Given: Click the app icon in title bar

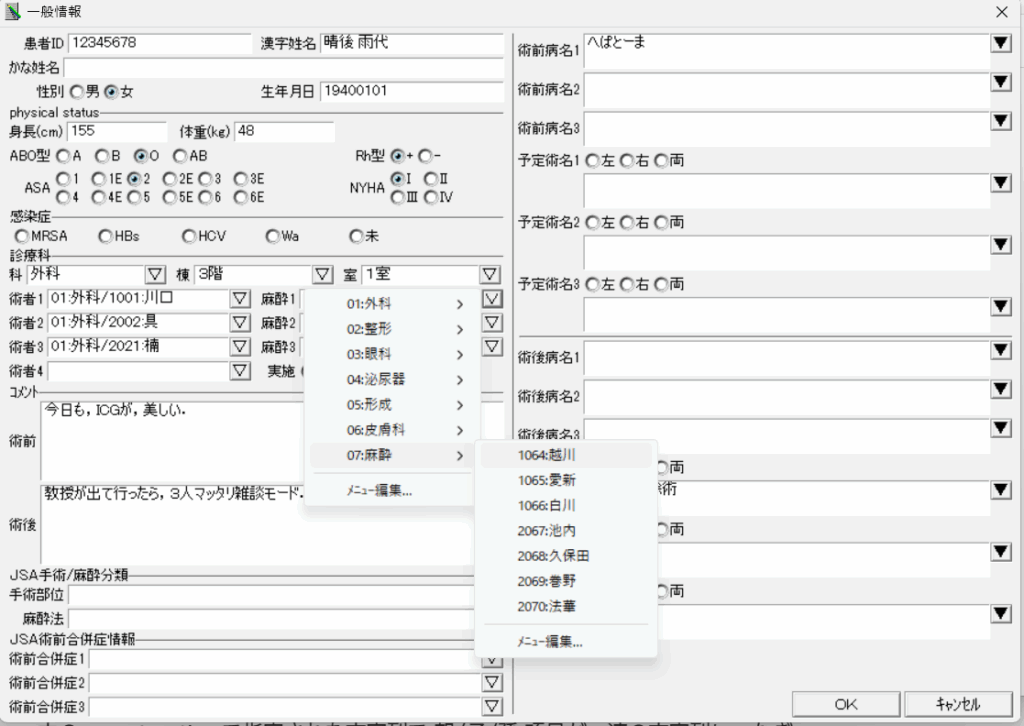Looking at the screenshot, I should point(13,12).
